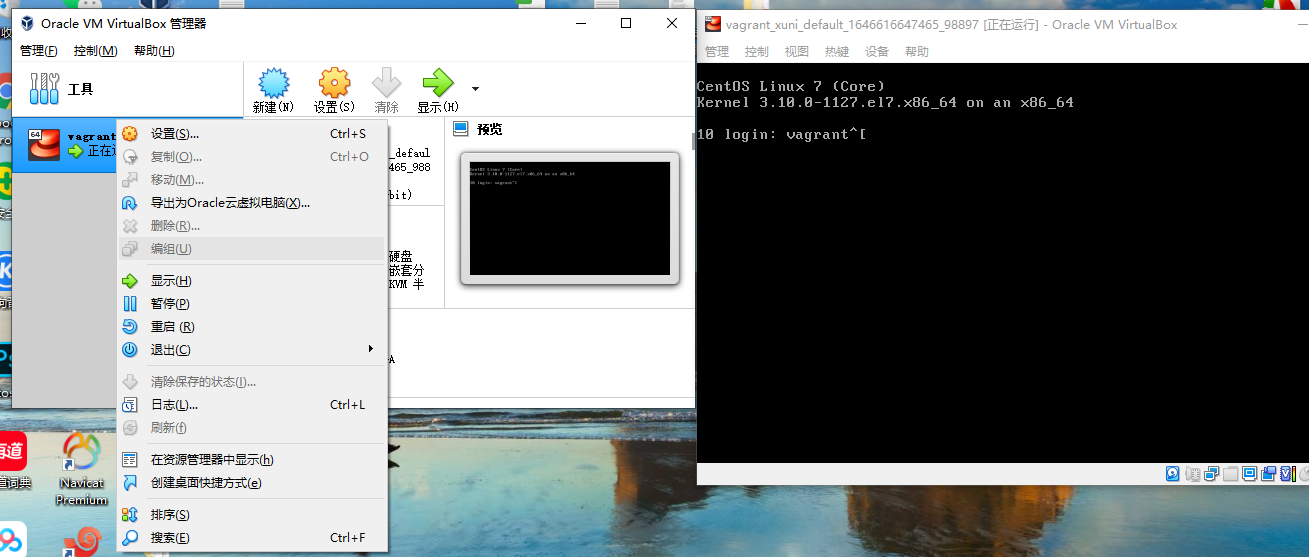Click the CPU virtualization V indicator icon
Viewport: 1309px width, 557px height.
pyautogui.click(x=1288, y=473)
